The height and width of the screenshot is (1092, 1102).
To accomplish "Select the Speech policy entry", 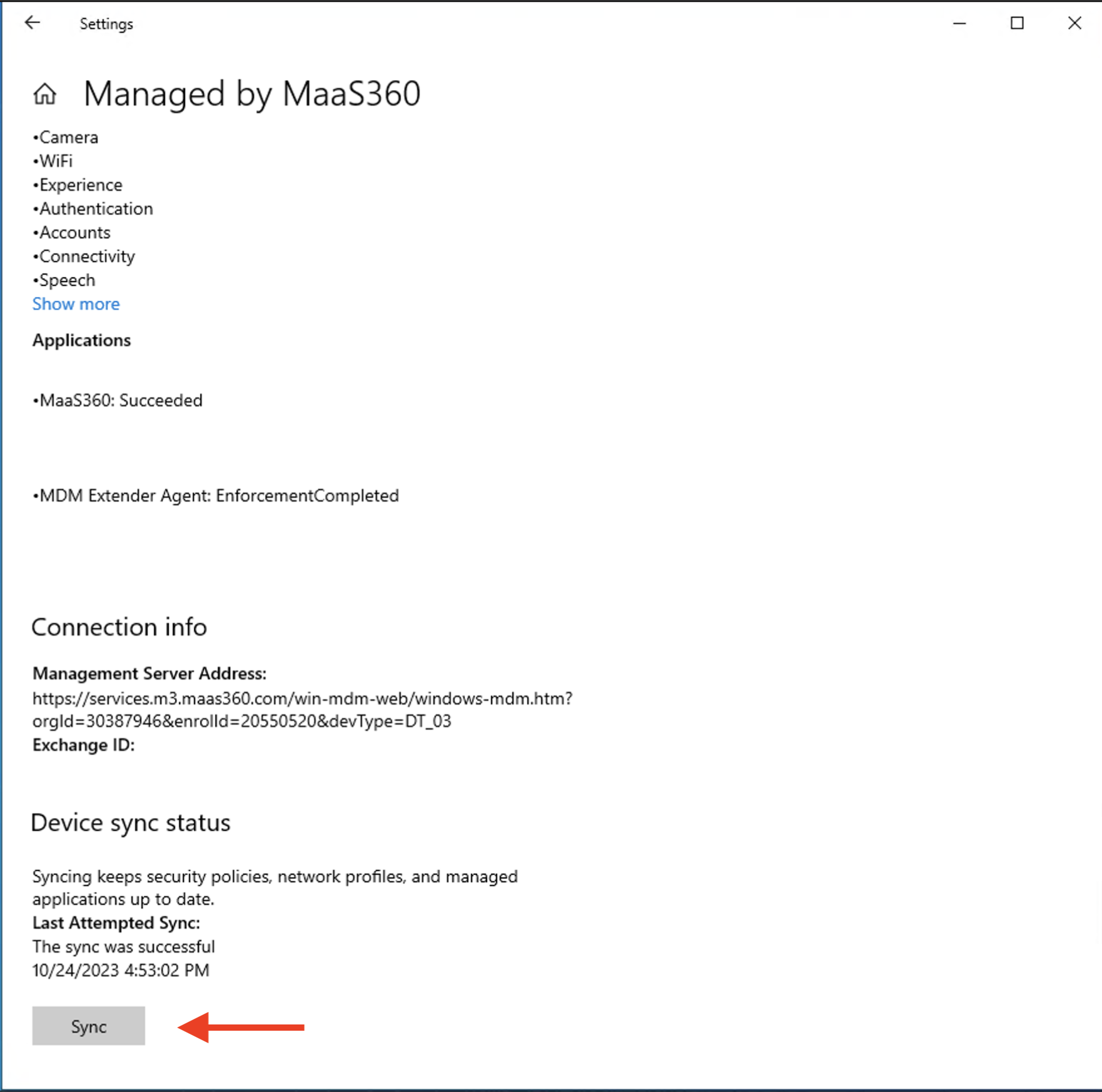I will click(64, 280).
